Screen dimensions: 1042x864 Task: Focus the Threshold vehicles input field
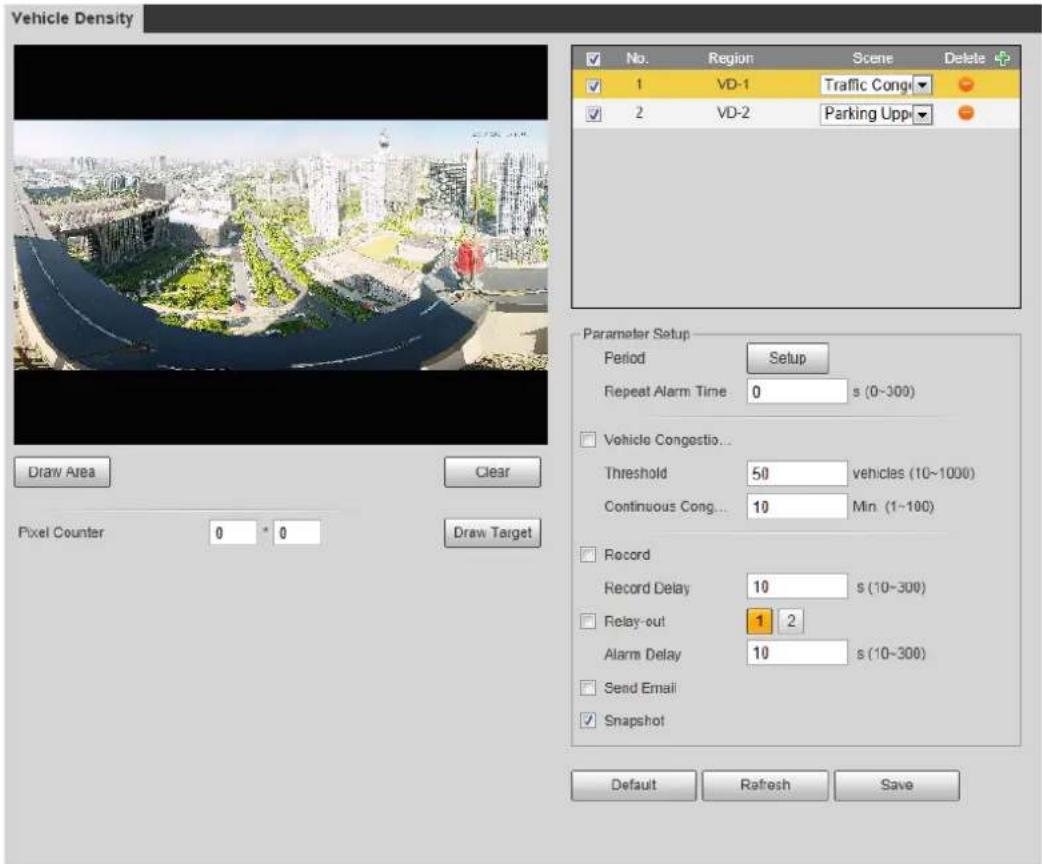click(797, 473)
